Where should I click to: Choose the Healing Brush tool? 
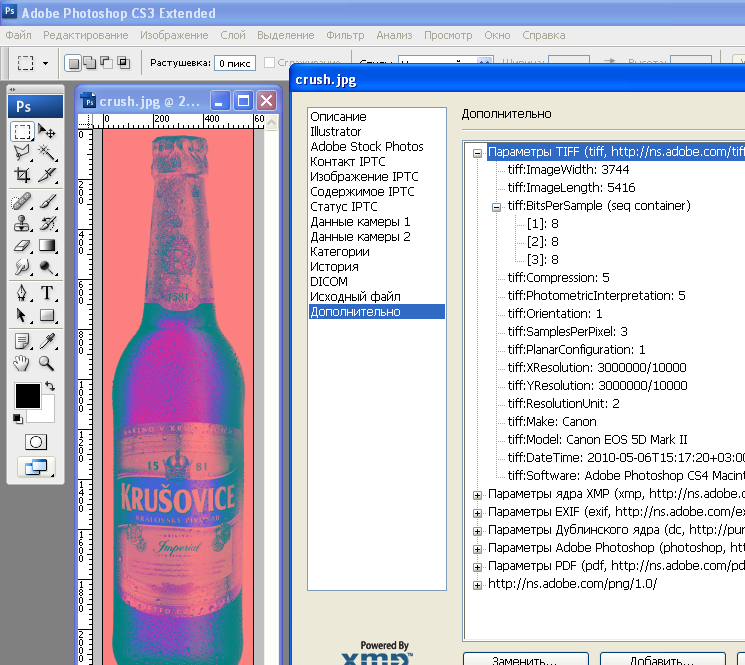click(x=22, y=201)
